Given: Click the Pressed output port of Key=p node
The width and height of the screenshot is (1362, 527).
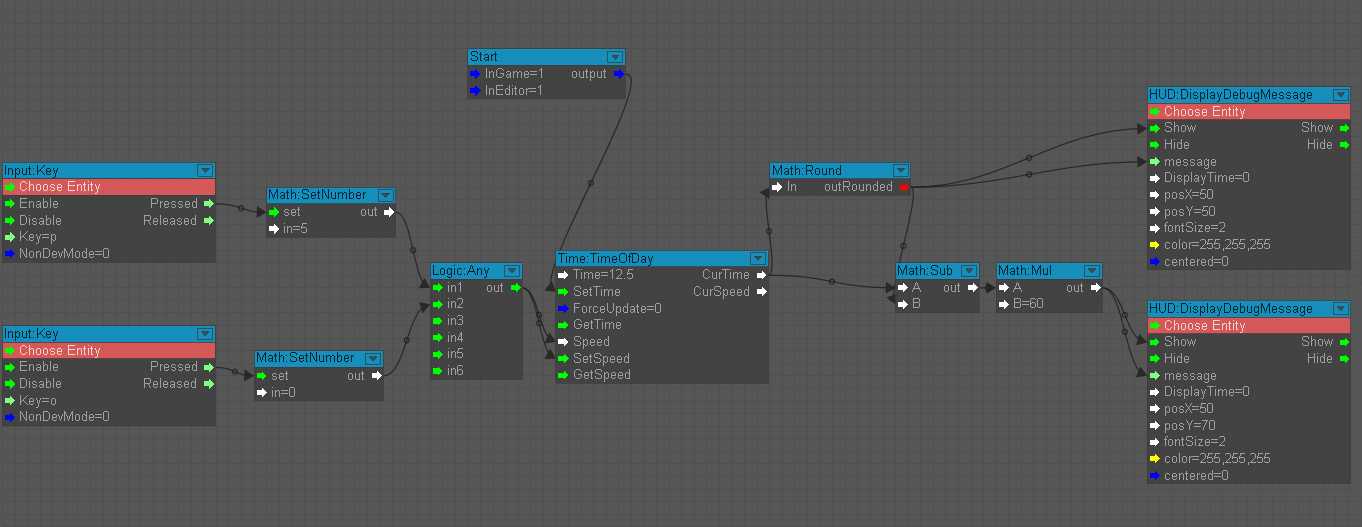Looking at the screenshot, I should 208,204.
